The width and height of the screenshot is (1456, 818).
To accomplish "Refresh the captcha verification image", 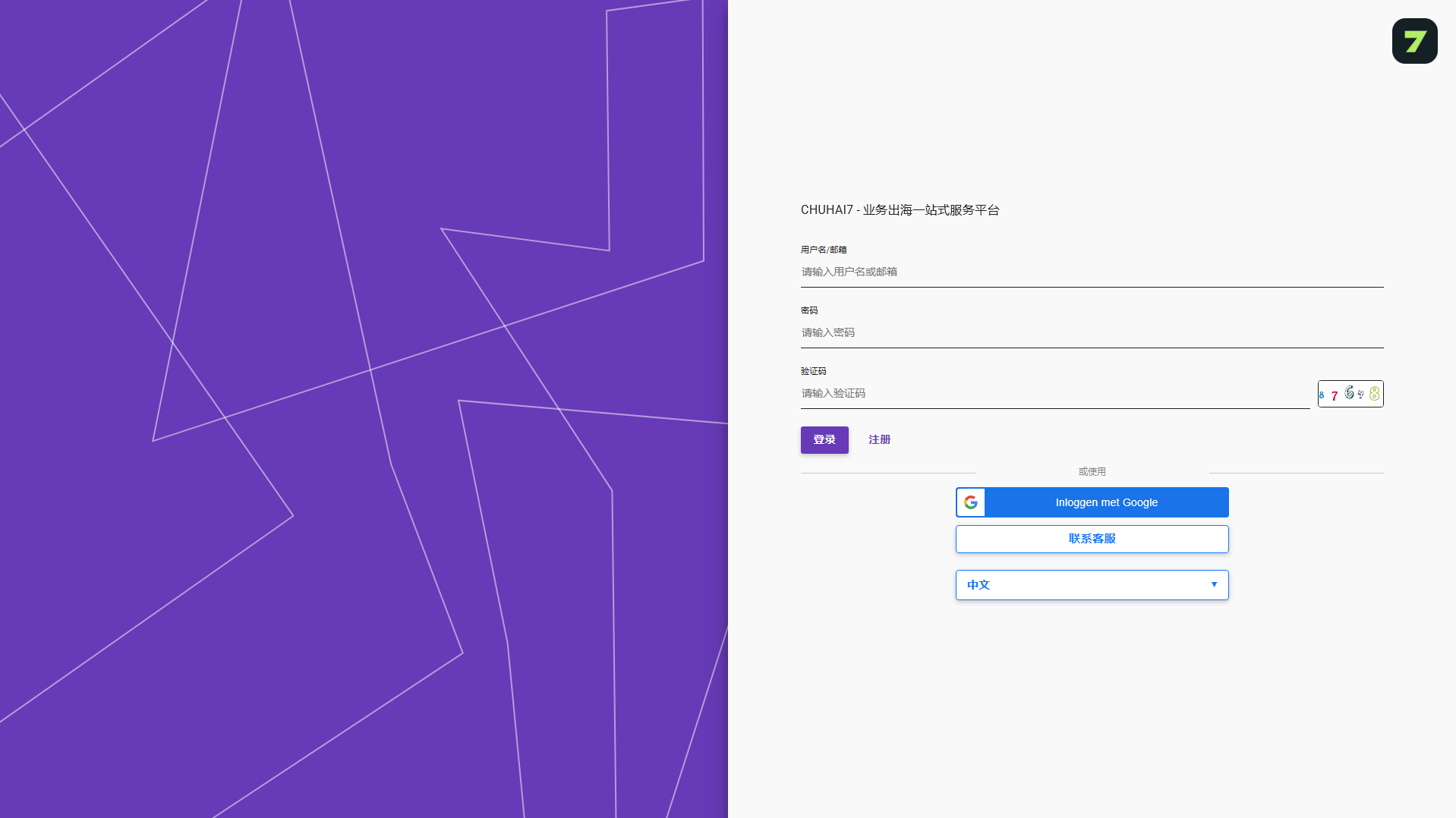I will pyautogui.click(x=1350, y=394).
